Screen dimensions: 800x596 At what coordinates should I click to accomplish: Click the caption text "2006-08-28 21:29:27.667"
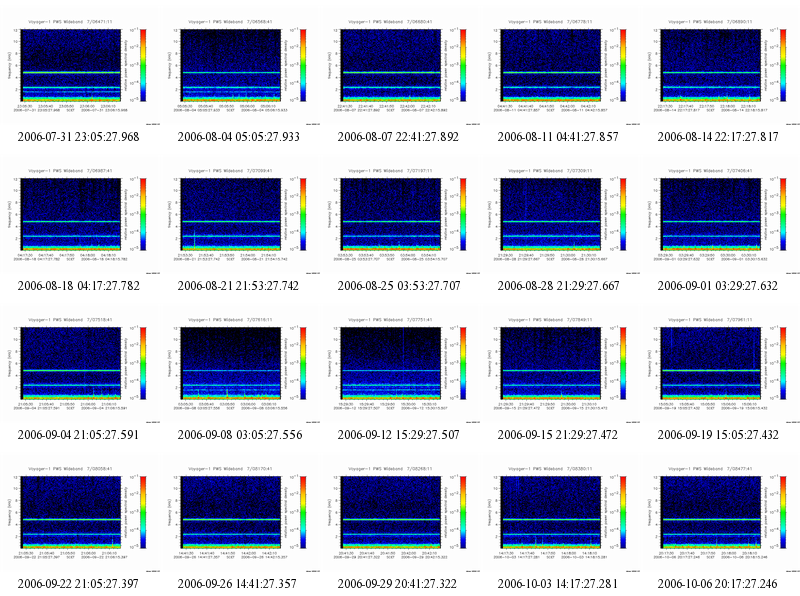click(558, 286)
